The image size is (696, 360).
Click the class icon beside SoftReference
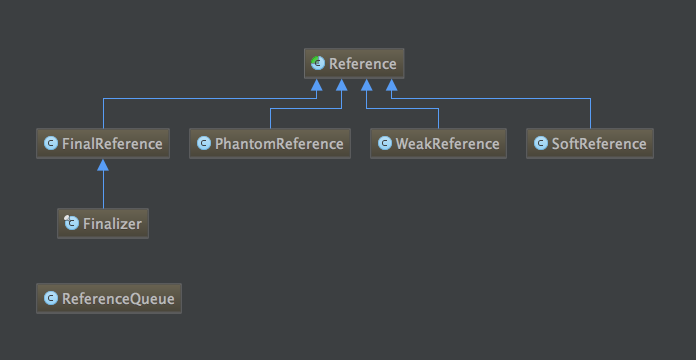541,143
